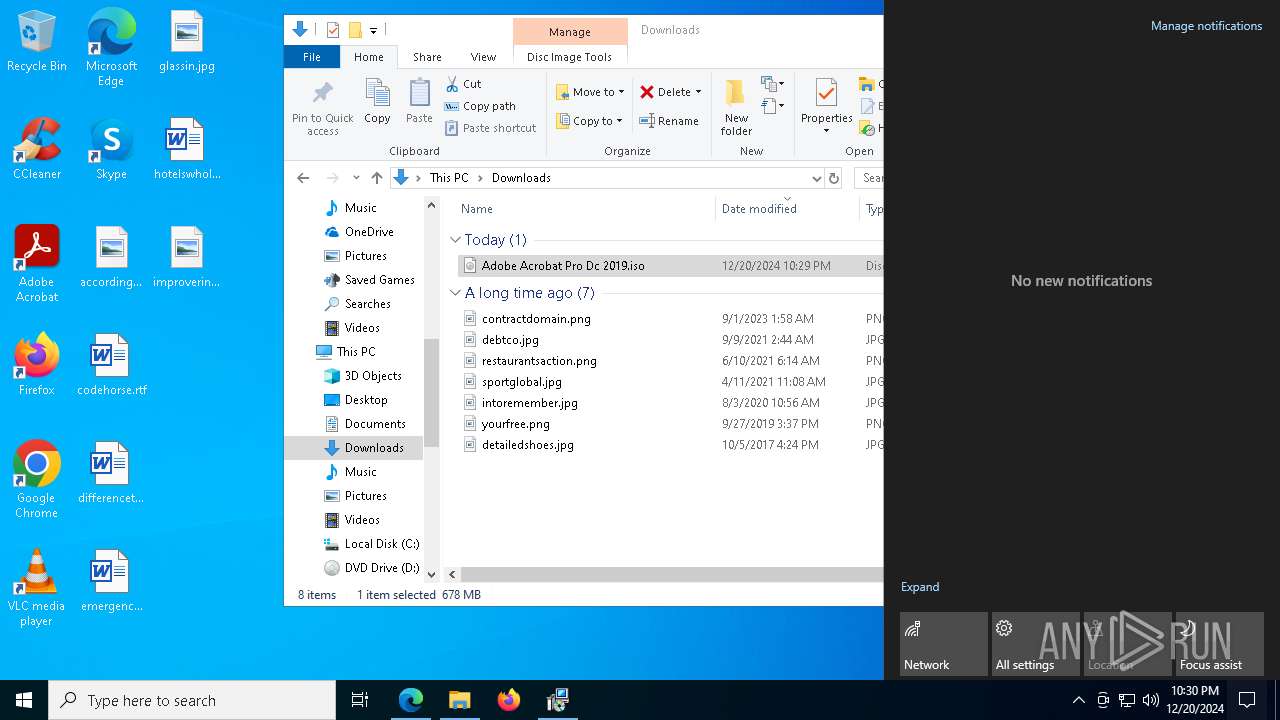Collapse A long time ago (7) group

[x=456, y=293]
